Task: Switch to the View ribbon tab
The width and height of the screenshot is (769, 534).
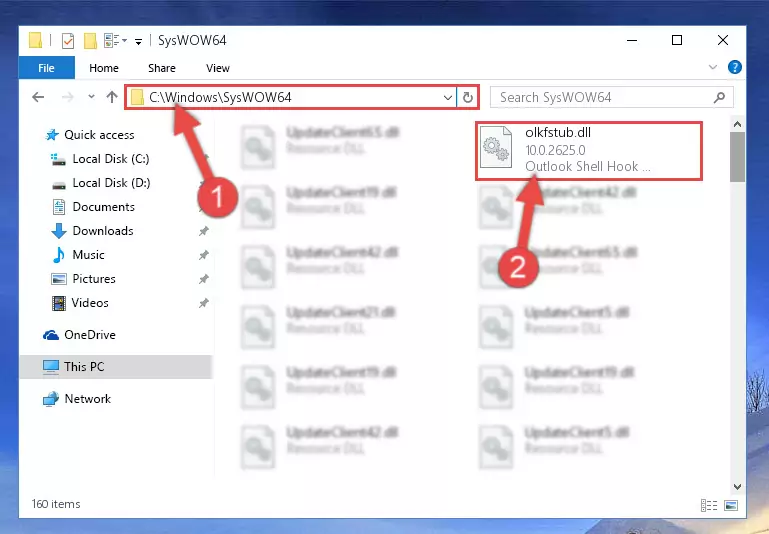Action: click(218, 68)
